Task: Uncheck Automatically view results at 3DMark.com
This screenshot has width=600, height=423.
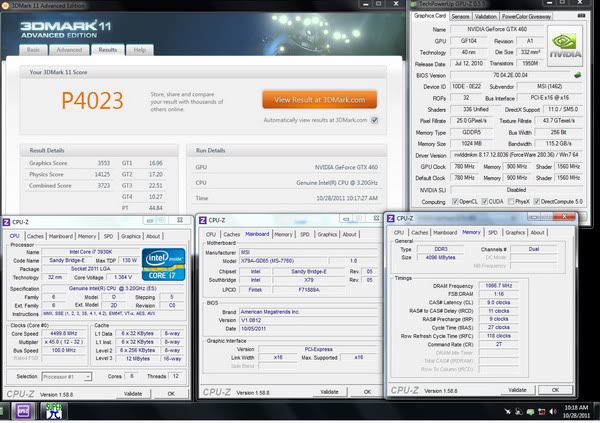Action: (375, 120)
